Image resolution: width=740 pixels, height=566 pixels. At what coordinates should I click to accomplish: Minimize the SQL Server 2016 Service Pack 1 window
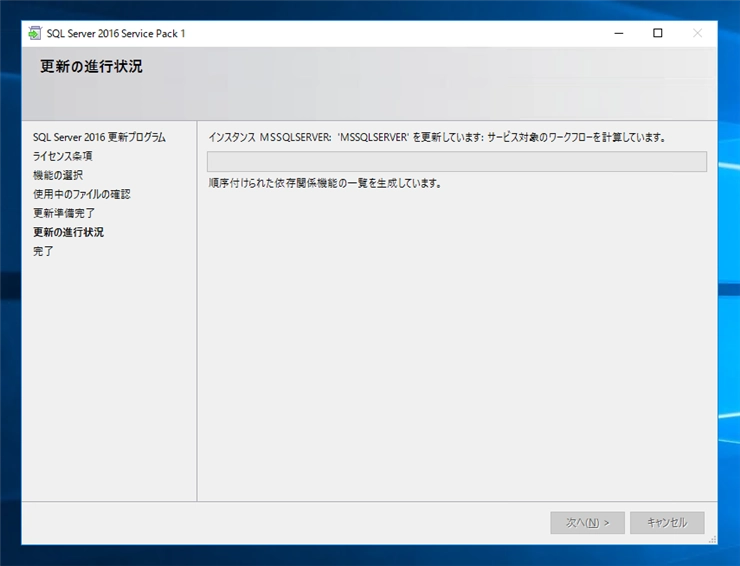tap(619, 34)
